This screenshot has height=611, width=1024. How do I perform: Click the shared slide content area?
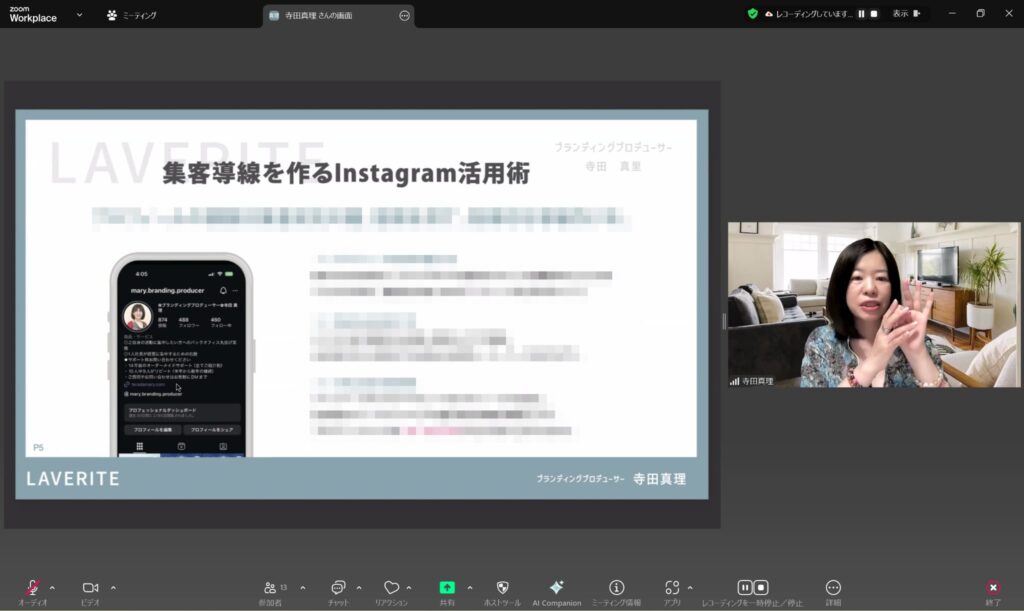pos(361,304)
